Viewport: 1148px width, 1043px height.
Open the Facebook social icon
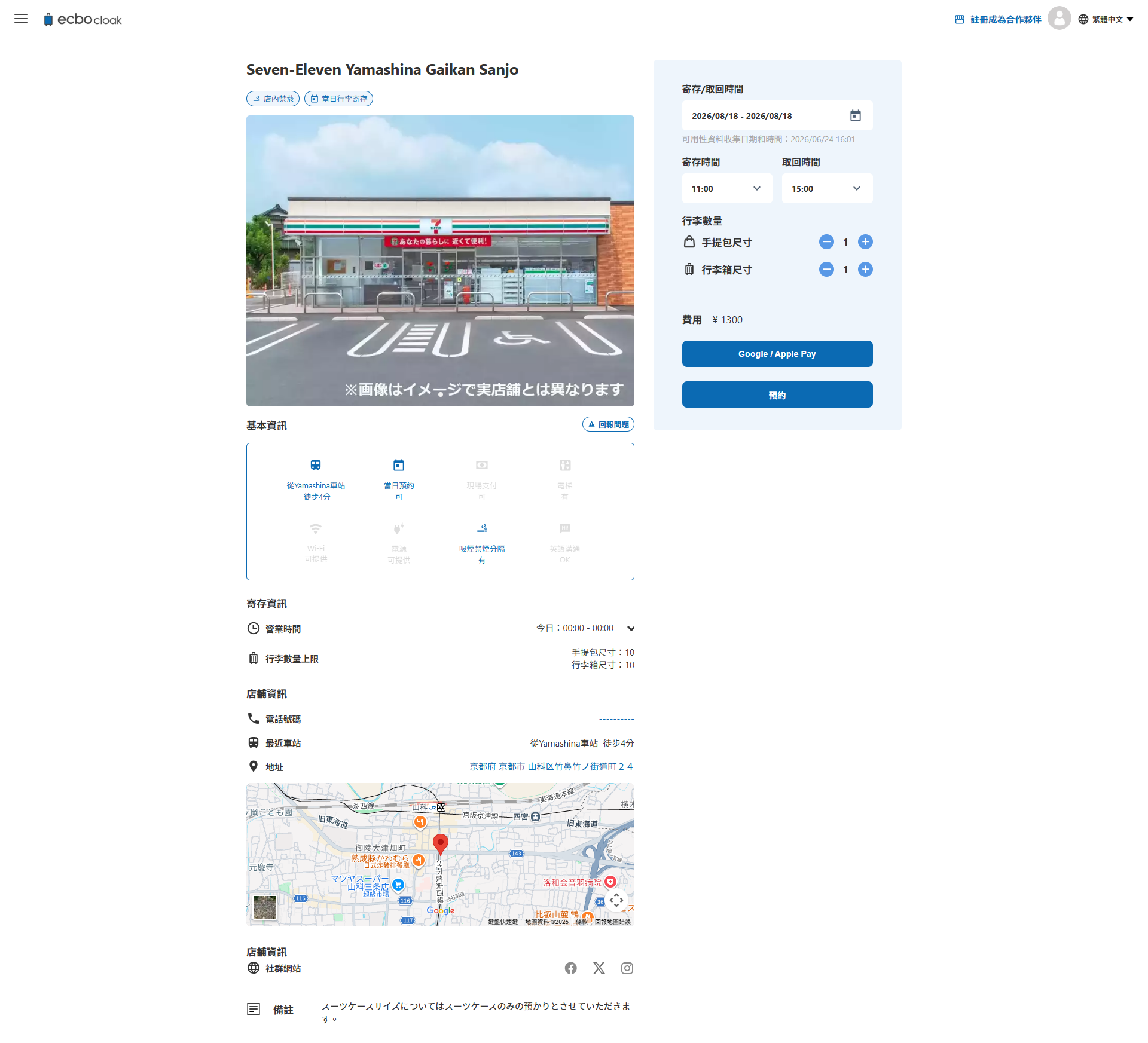[x=571, y=968]
